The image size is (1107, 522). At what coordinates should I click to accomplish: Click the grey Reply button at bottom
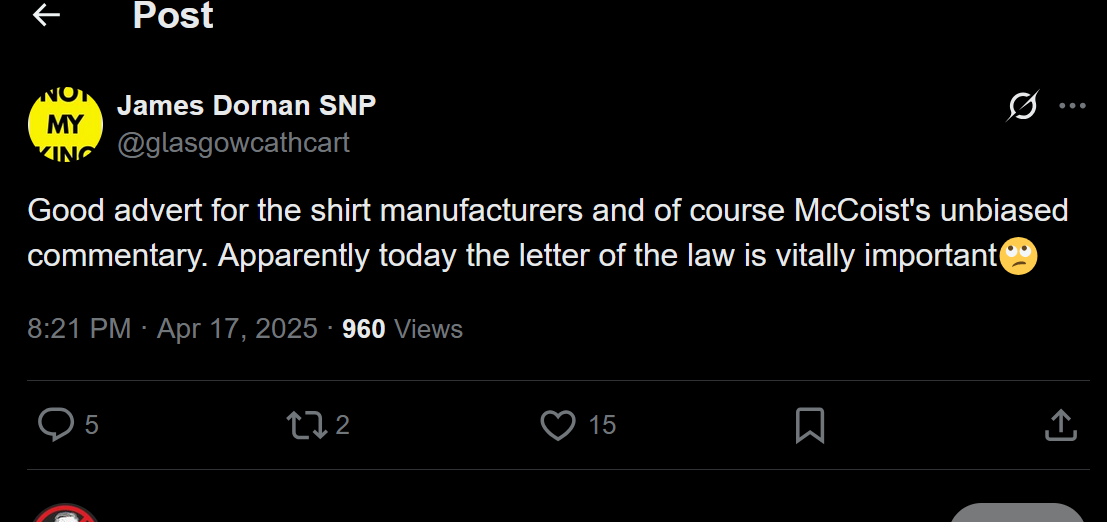click(x=1017, y=514)
